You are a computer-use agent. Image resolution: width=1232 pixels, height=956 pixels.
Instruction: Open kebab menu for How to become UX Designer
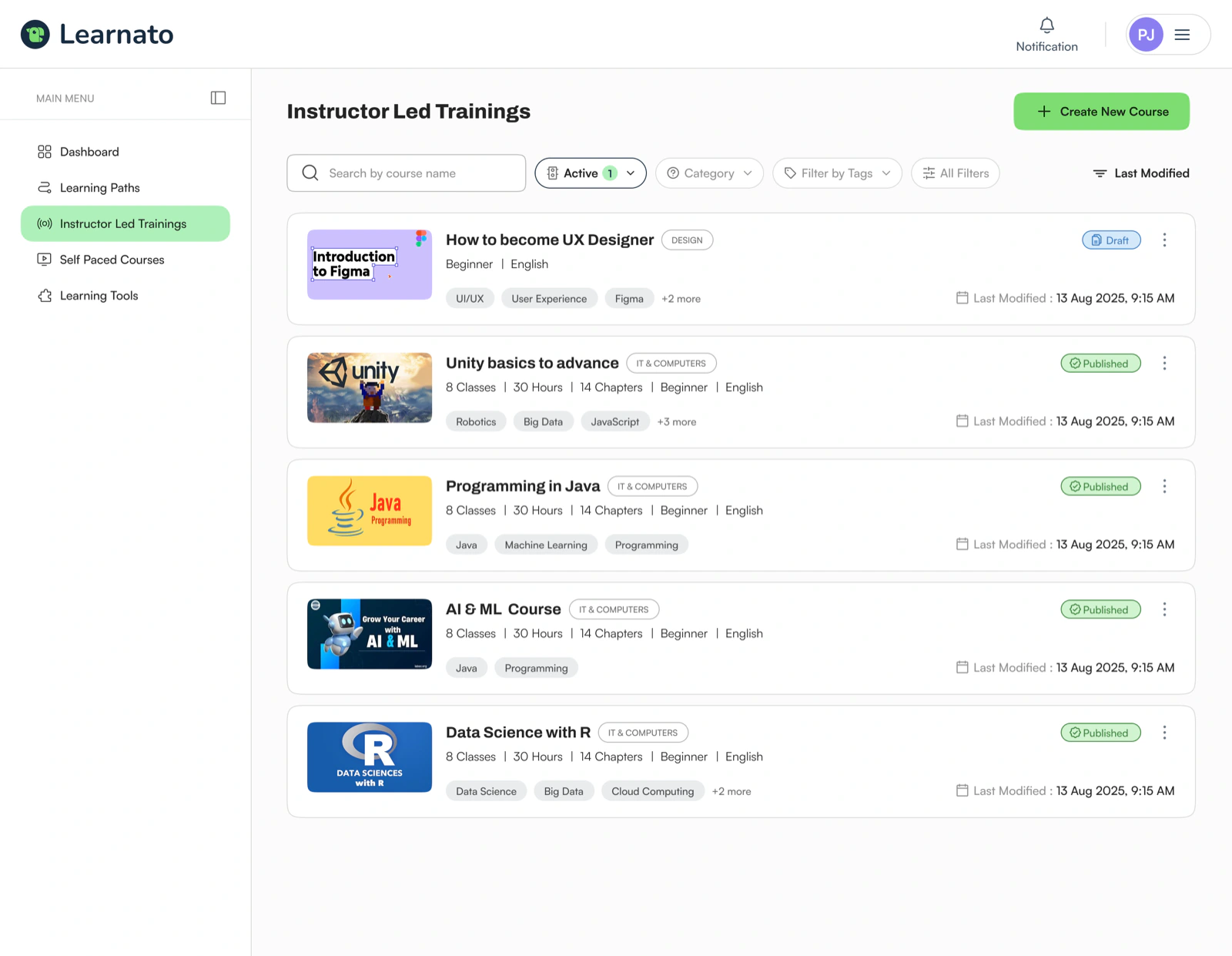(x=1164, y=240)
